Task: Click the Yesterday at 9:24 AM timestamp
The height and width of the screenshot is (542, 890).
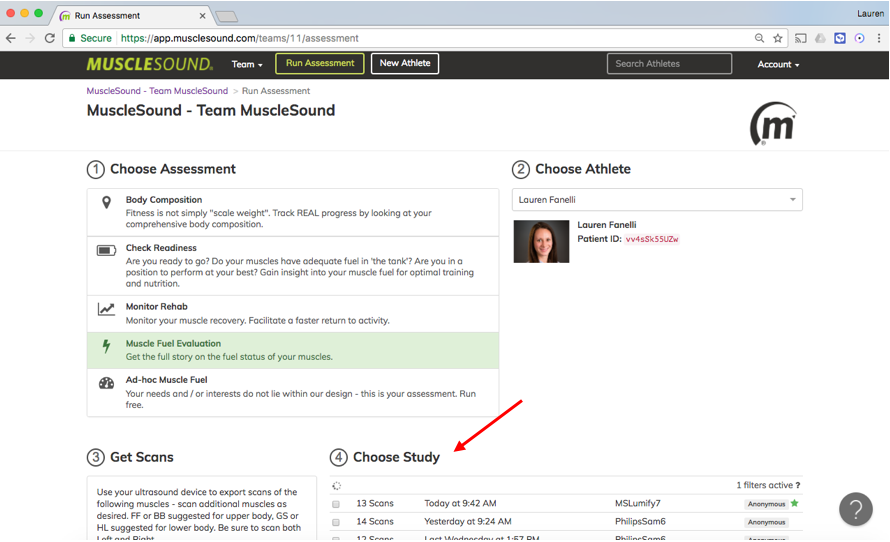Action: point(468,522)
